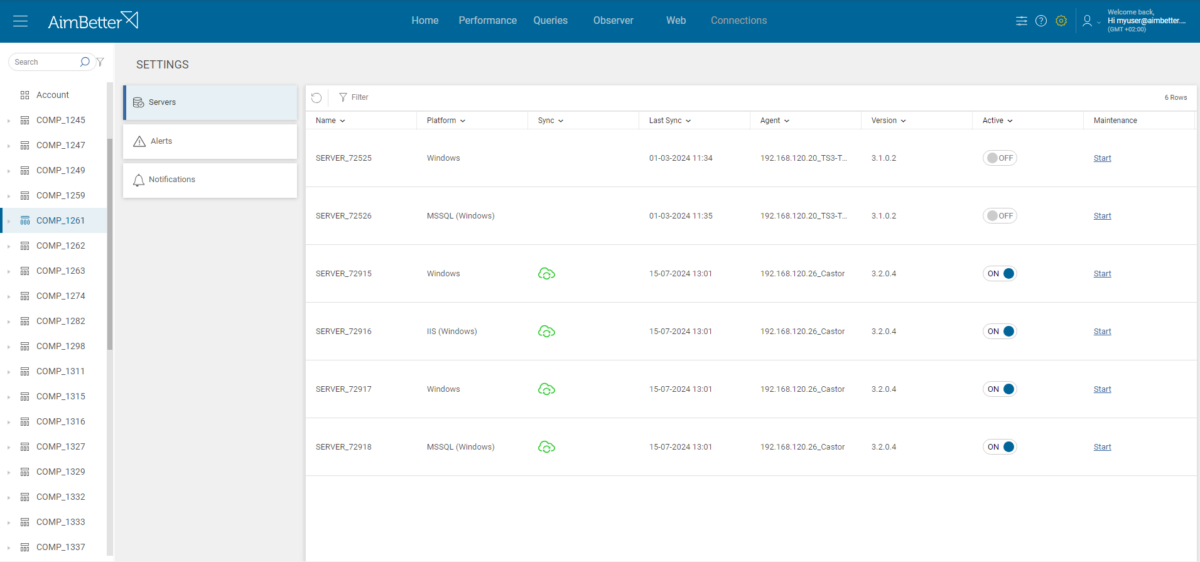Click the help question mark icon
Viewport: 1200px width, 562px height.
[x=1041, y=21]
